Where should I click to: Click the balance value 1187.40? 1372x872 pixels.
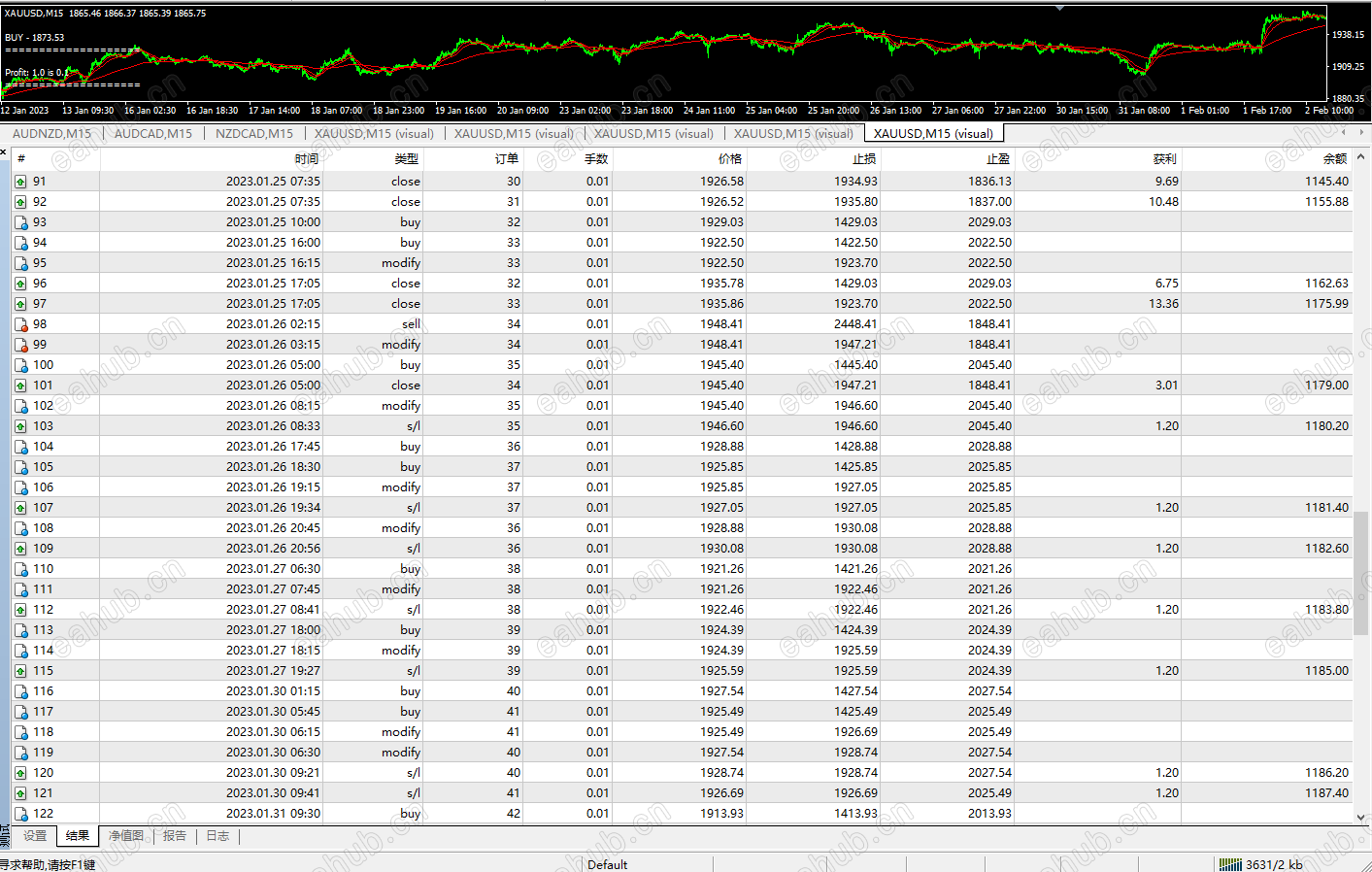coord(1326,793)
